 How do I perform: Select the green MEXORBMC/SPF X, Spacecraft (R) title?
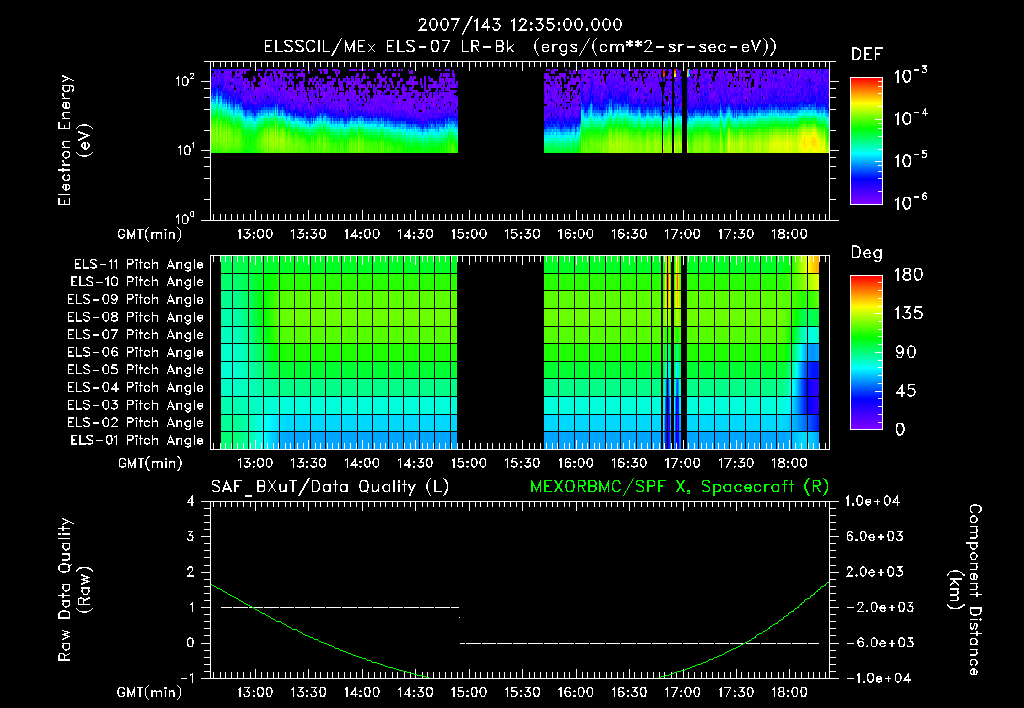[679, 487]
